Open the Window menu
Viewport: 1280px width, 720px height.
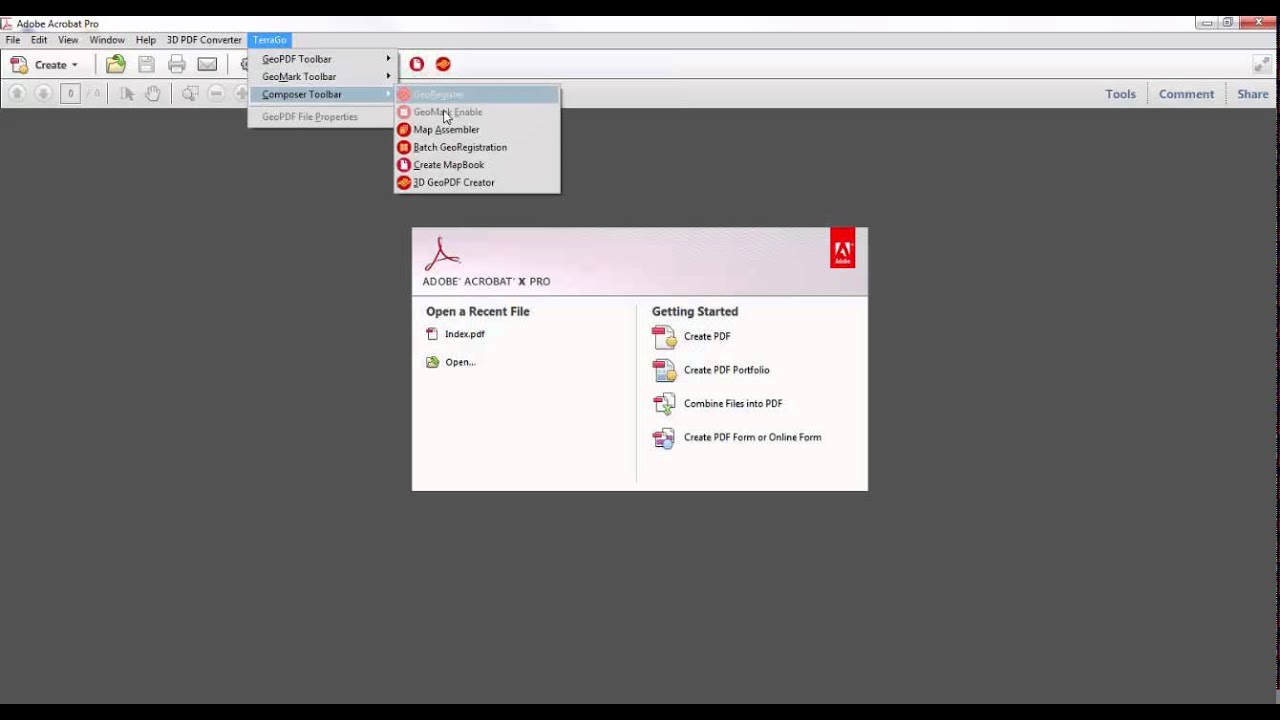(107, 40)
